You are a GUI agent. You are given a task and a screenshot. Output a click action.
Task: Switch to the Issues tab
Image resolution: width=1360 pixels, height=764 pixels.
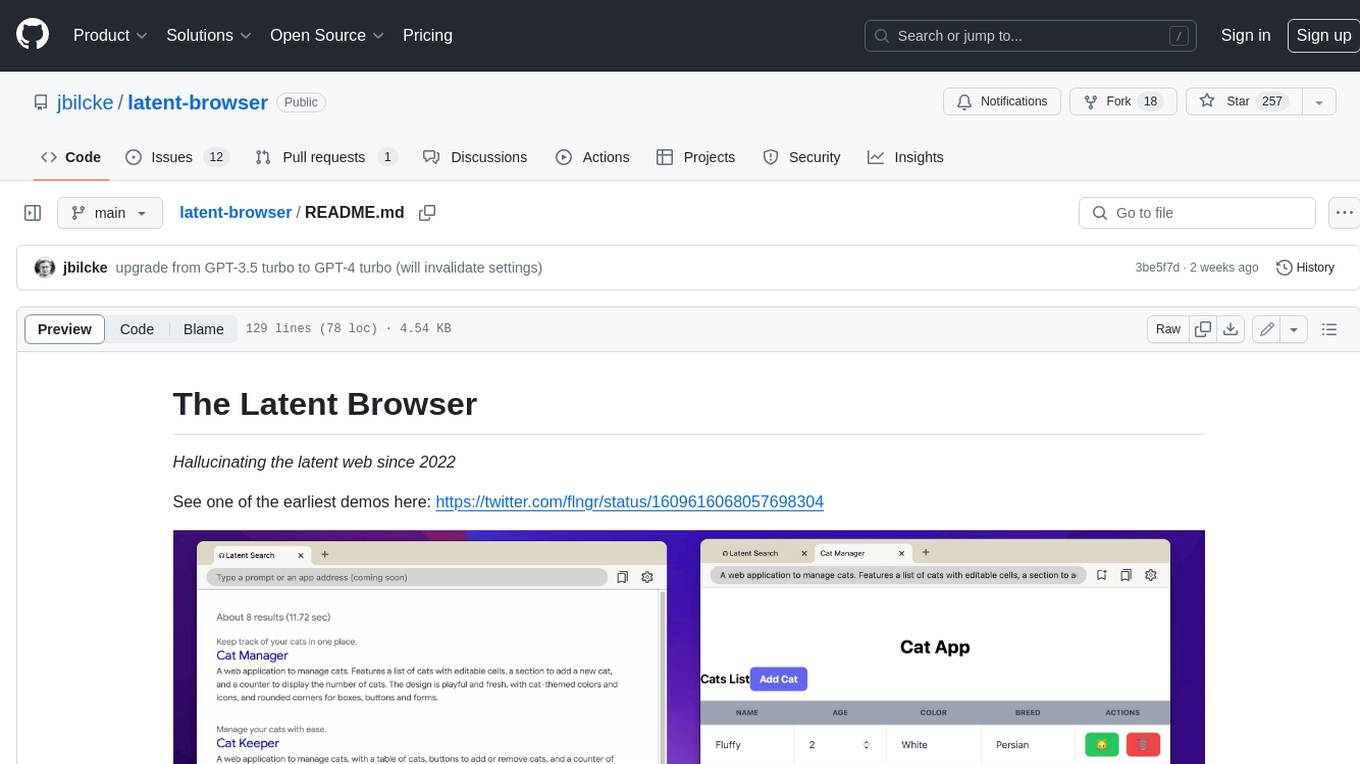click(177, 157)
